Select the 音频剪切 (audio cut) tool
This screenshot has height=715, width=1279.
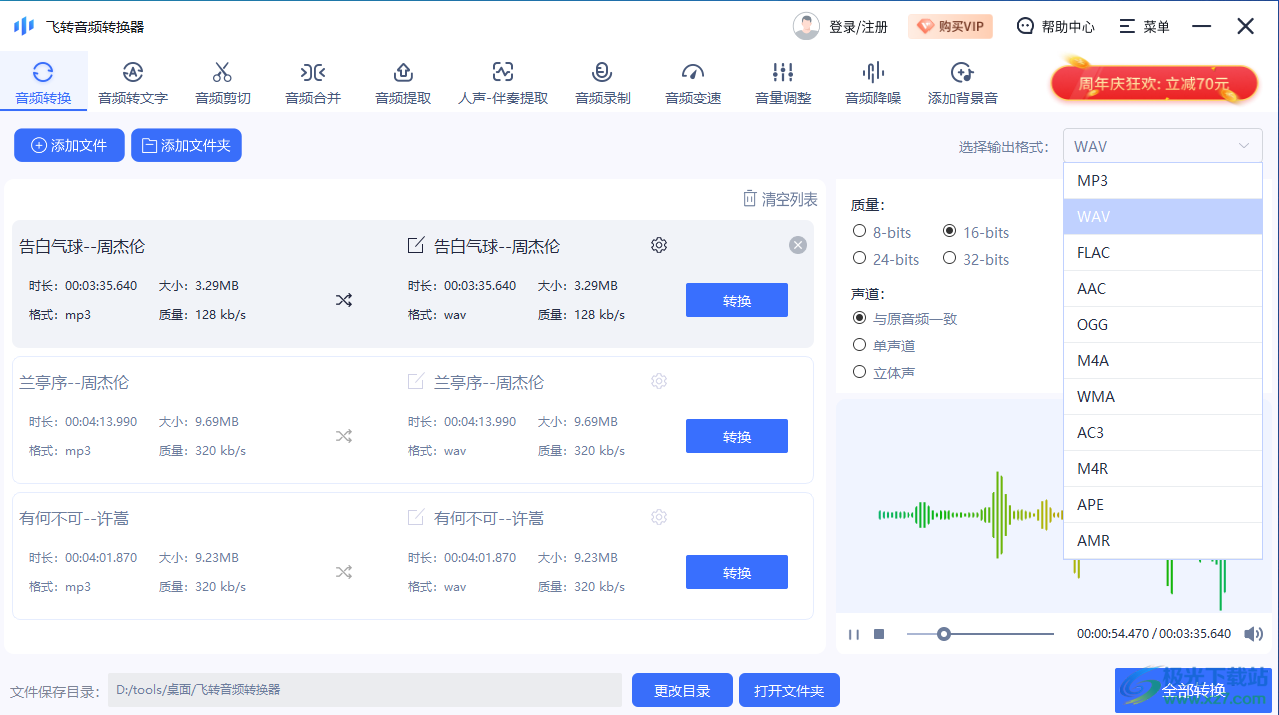pos(222,82)
